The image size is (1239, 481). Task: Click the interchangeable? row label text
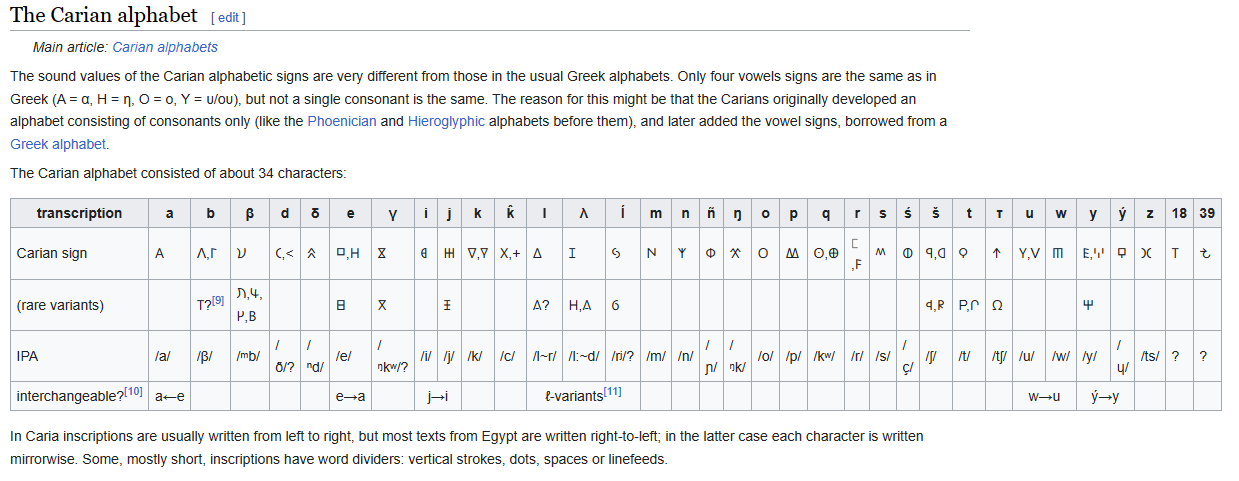(70, 396)
